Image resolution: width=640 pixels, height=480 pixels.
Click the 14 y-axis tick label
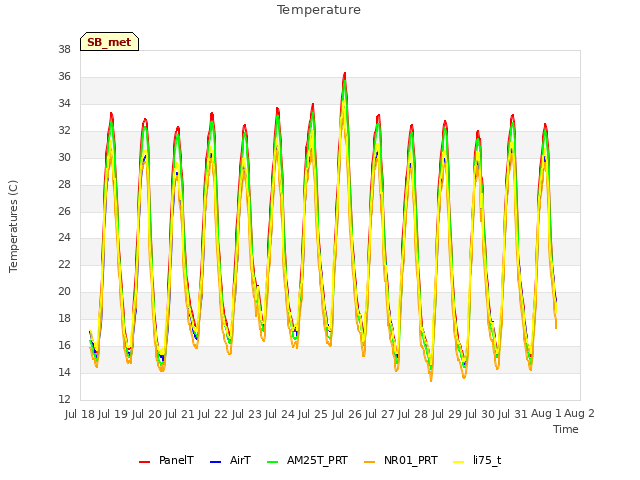[x=64, y=372]
